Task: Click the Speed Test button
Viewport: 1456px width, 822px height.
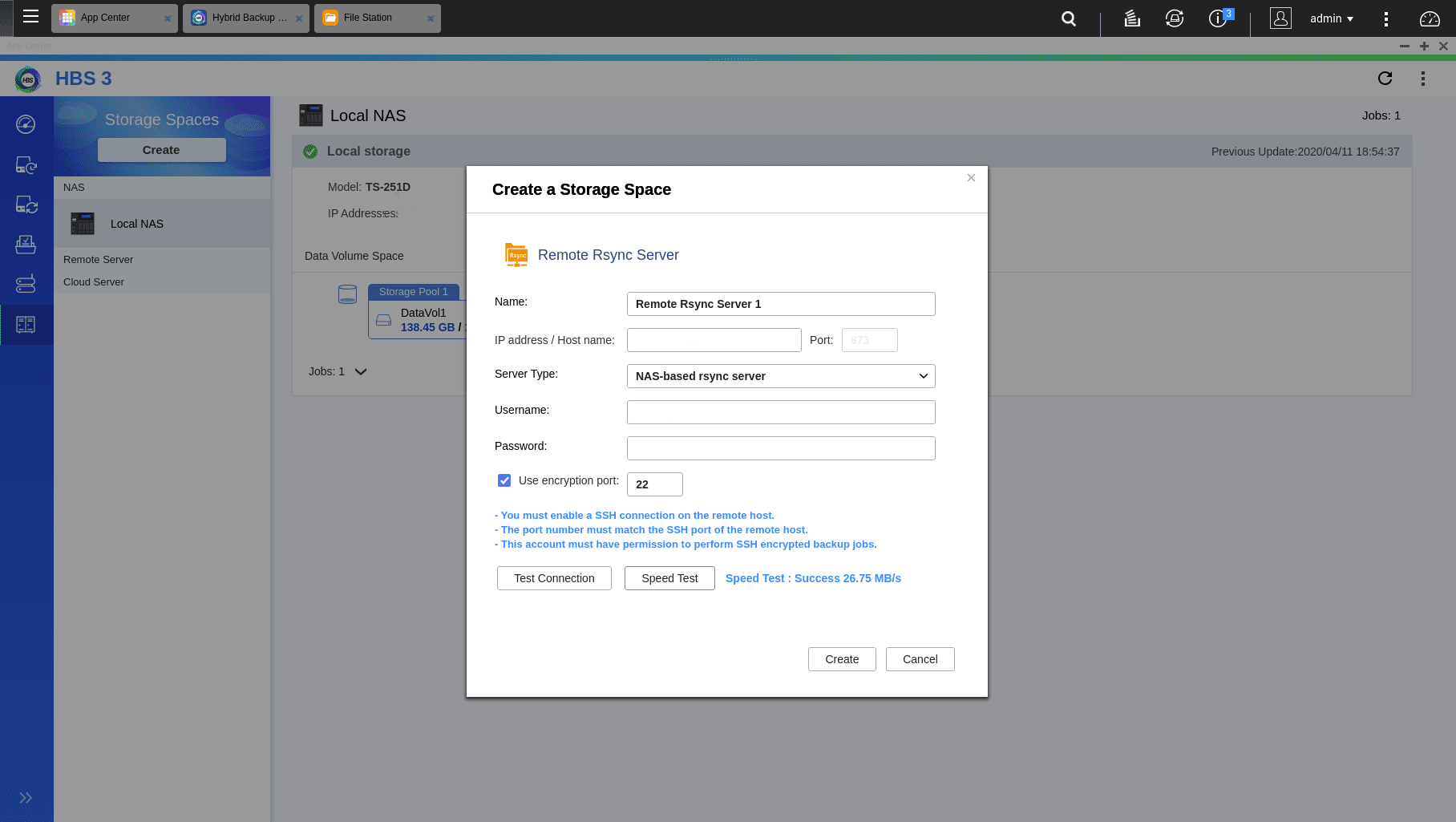Action: (669, 578)
